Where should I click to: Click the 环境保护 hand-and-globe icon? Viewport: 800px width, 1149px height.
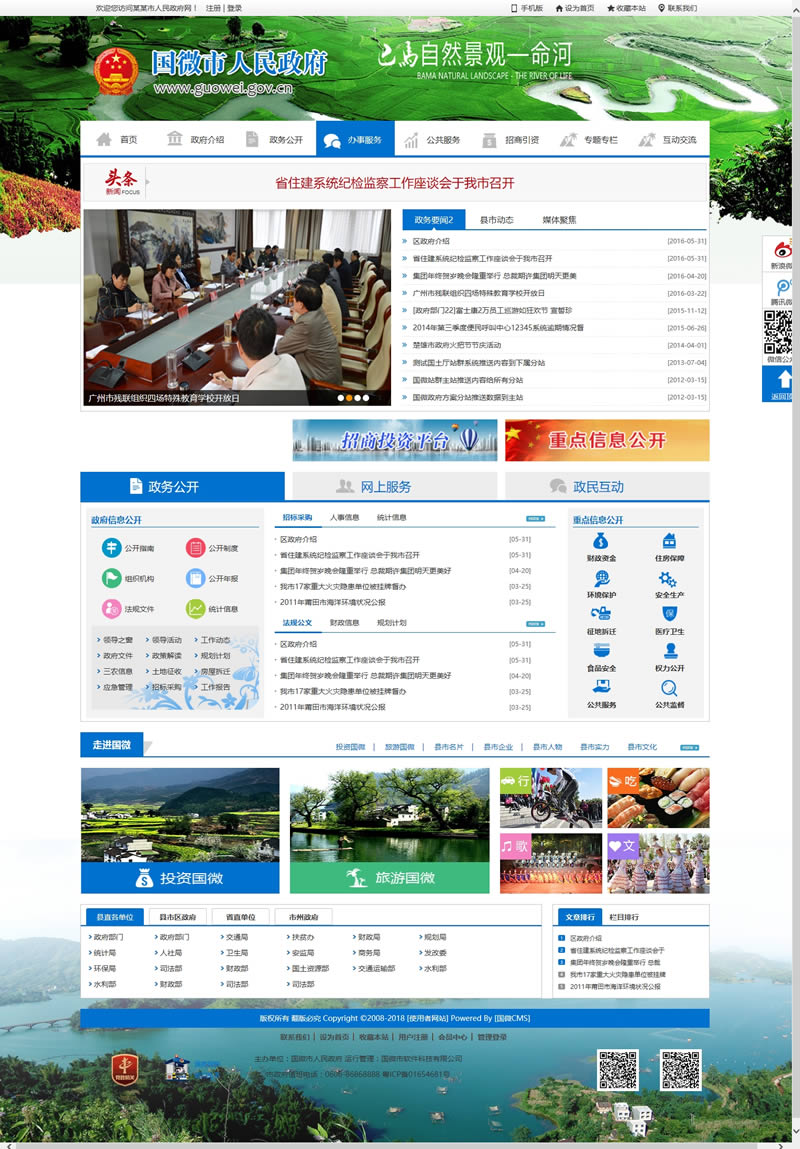click(x=602, y=579)
